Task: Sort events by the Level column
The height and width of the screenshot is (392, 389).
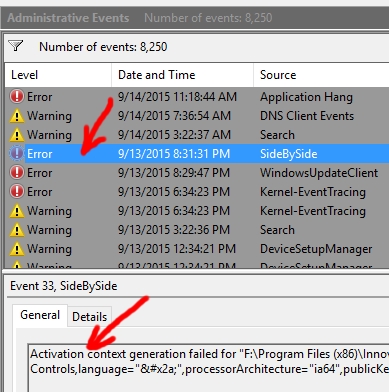Action: pyautogui.click(x=58, y=75)
